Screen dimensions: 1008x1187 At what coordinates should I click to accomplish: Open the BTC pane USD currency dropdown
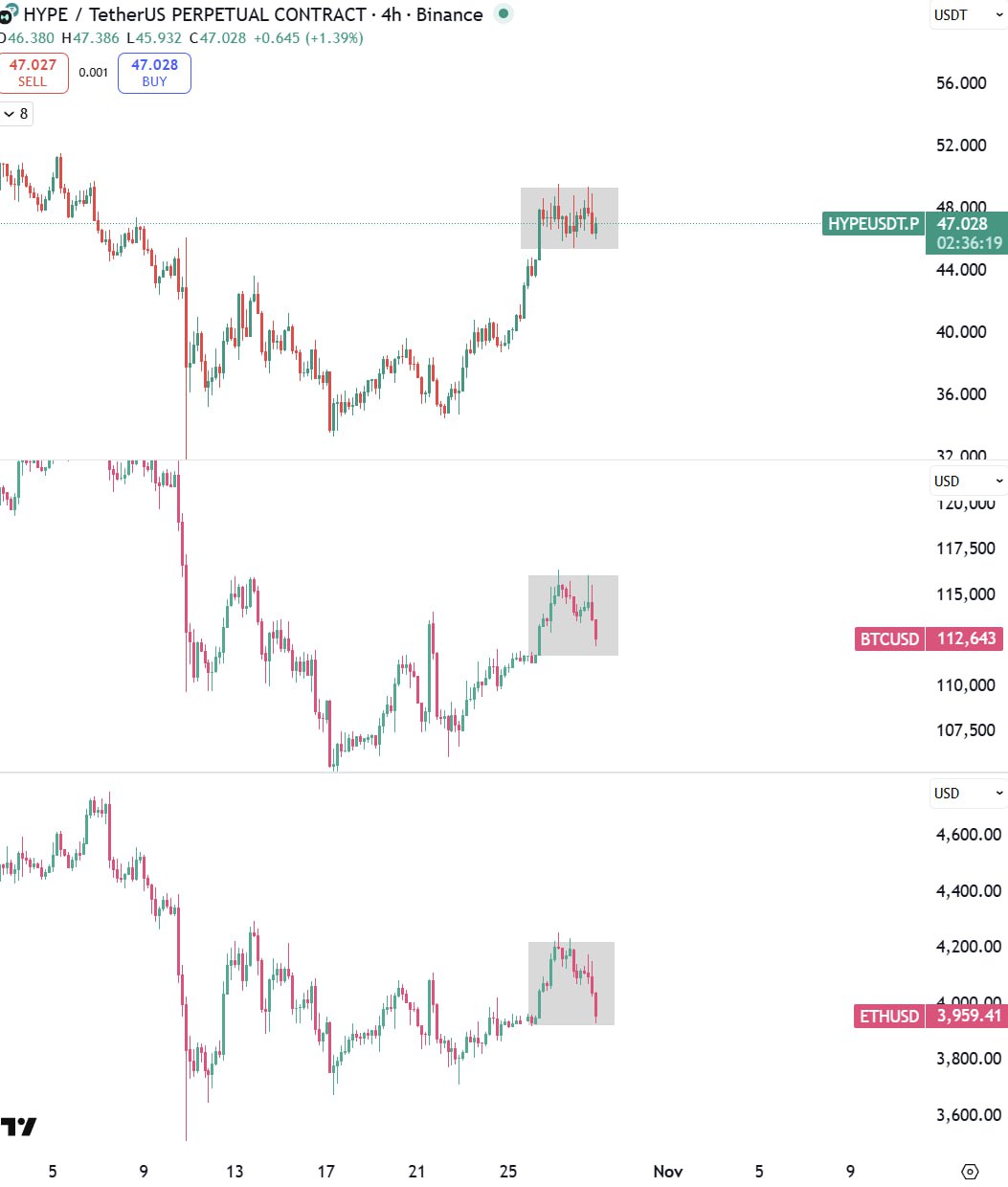pyautogui.click(x=968, y=481)
